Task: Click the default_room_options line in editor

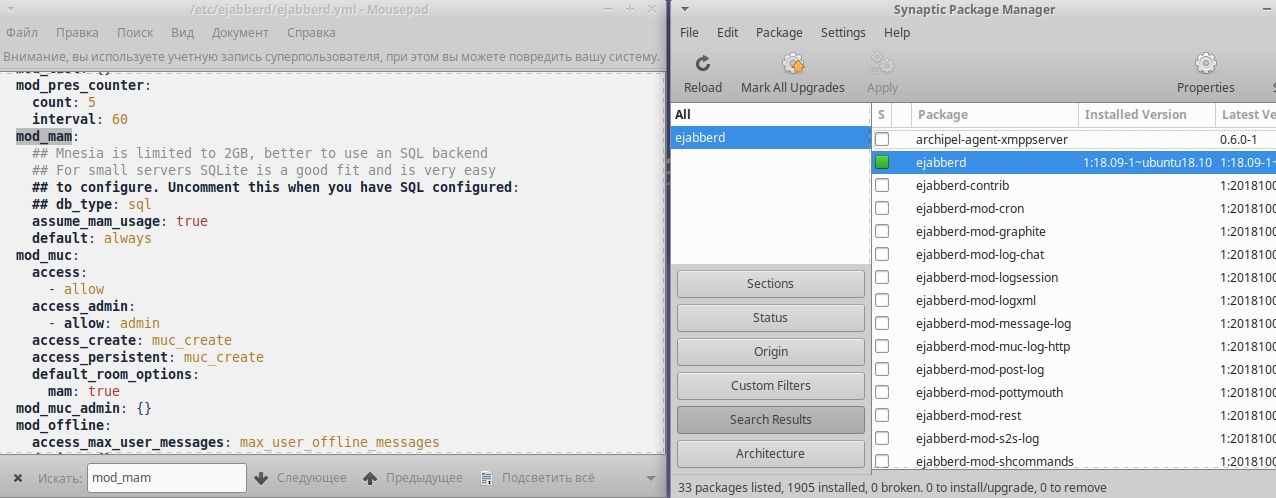Action: 115,374
